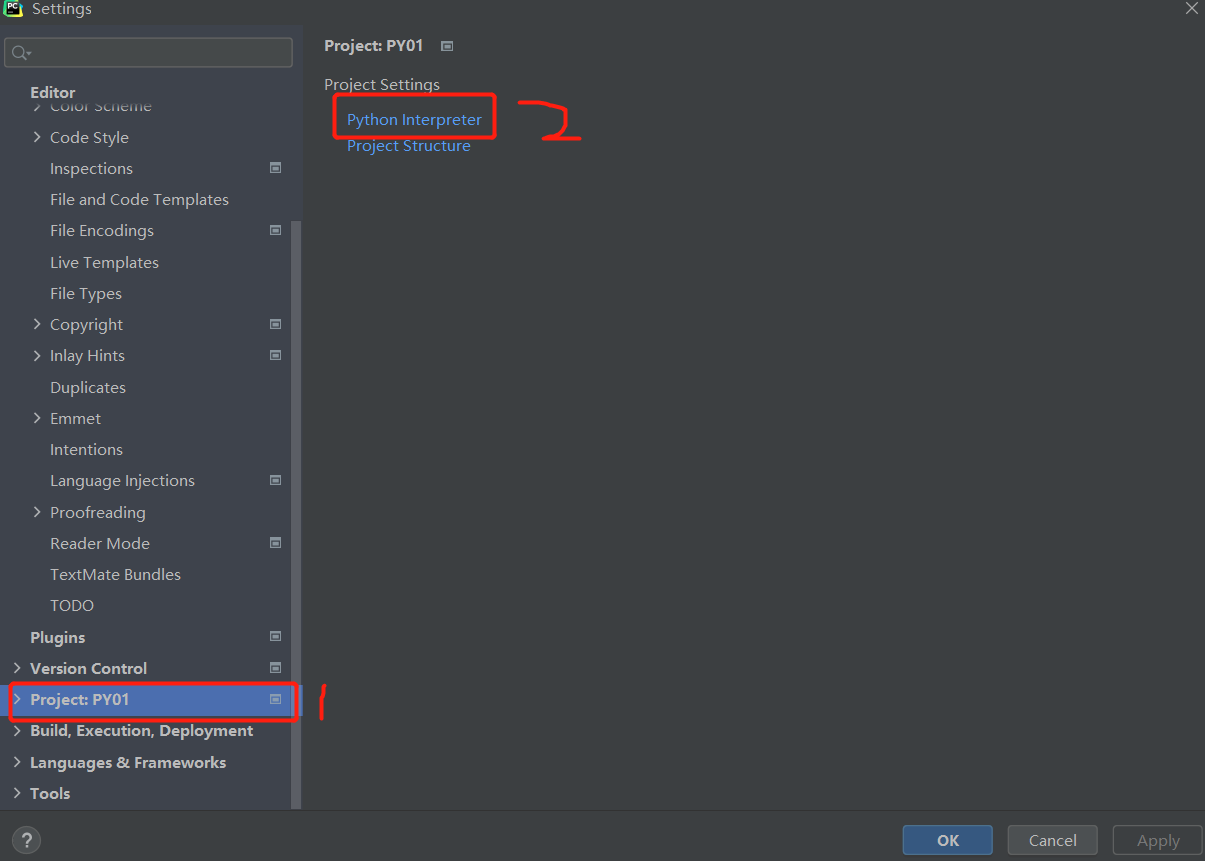Click the Apply button
The width and height of the screenshot is (1205, 861).
1158,840
